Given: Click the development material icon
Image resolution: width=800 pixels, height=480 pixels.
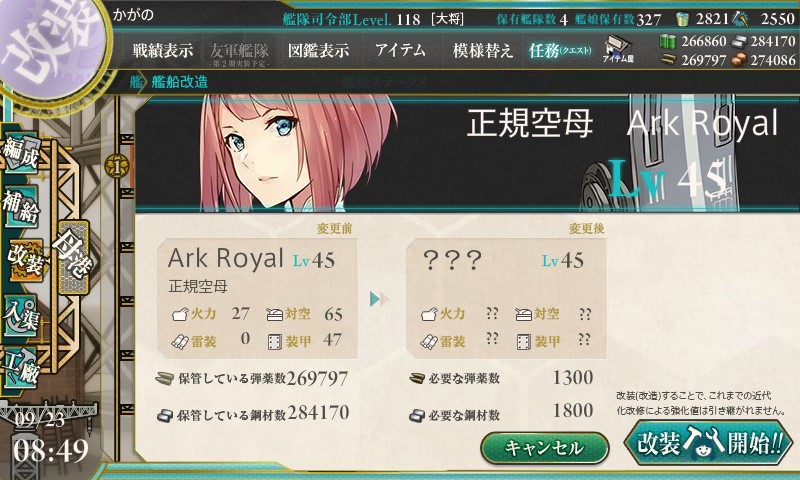Looking at the screenshot, I should tap(739, 19).
